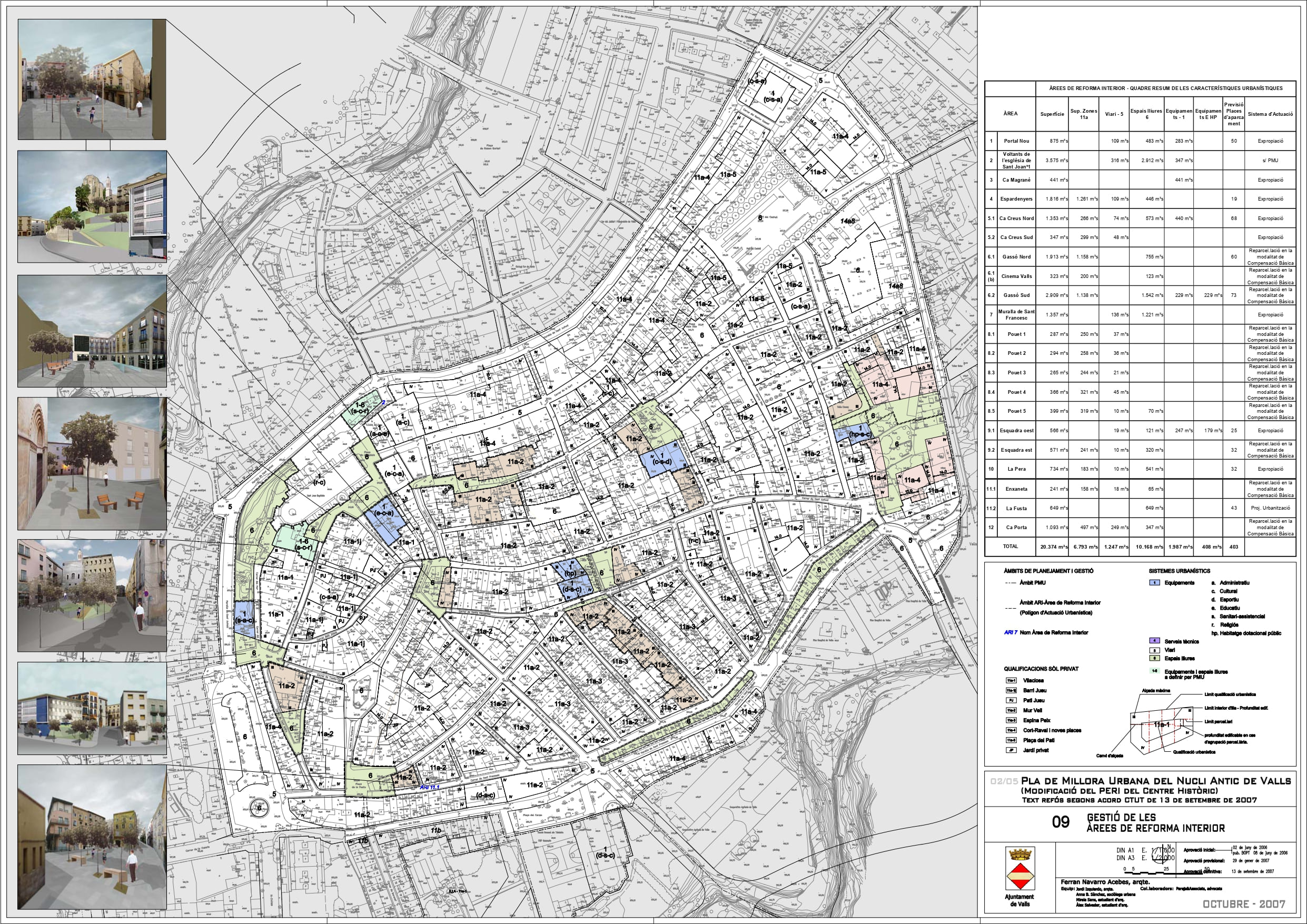The image size is (1307, 924).
Task: Click the TOTAL row of summary table
Action: (1011, 547)
